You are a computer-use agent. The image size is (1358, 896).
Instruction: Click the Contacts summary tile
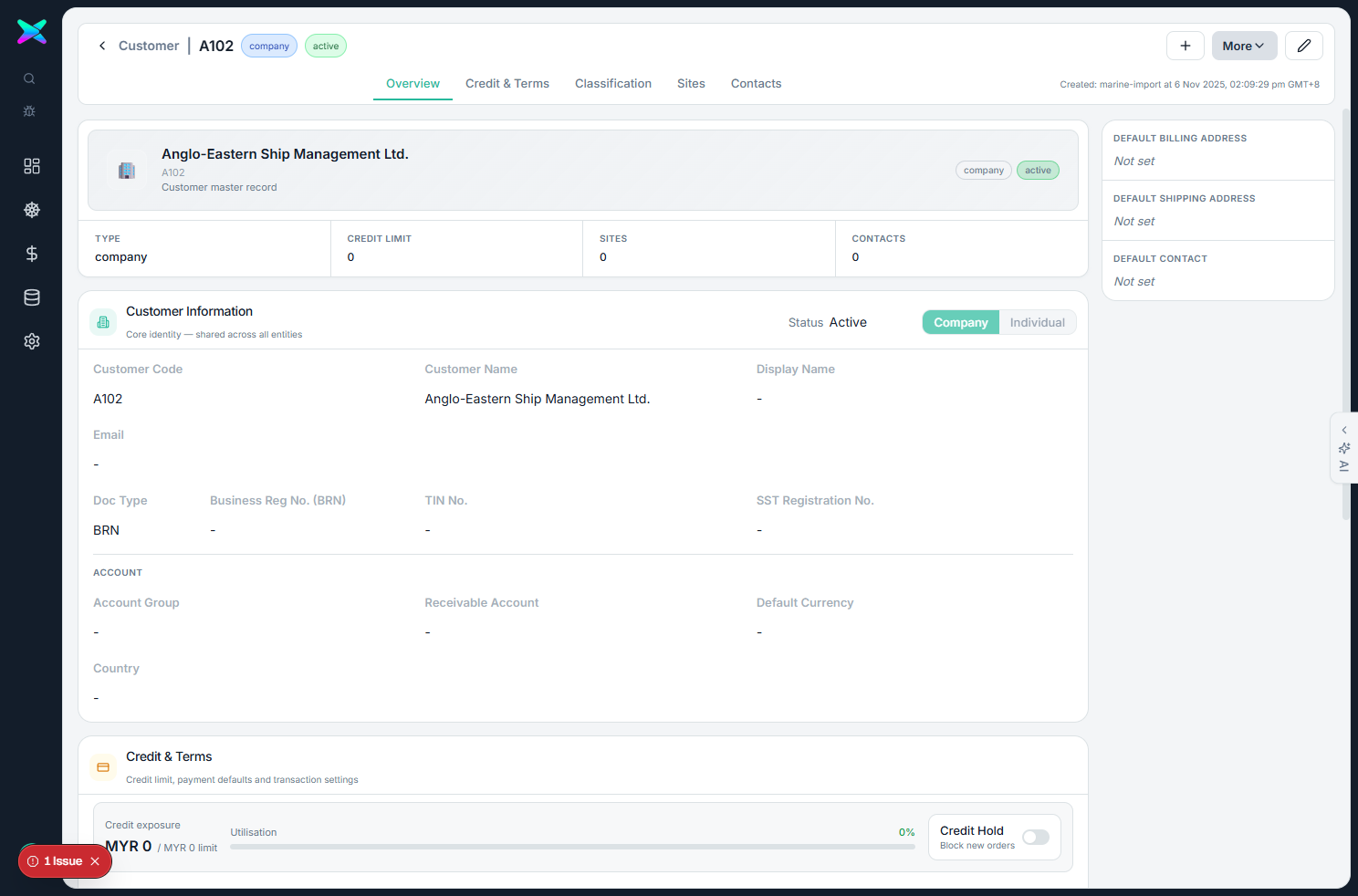(x=961, y=248)
